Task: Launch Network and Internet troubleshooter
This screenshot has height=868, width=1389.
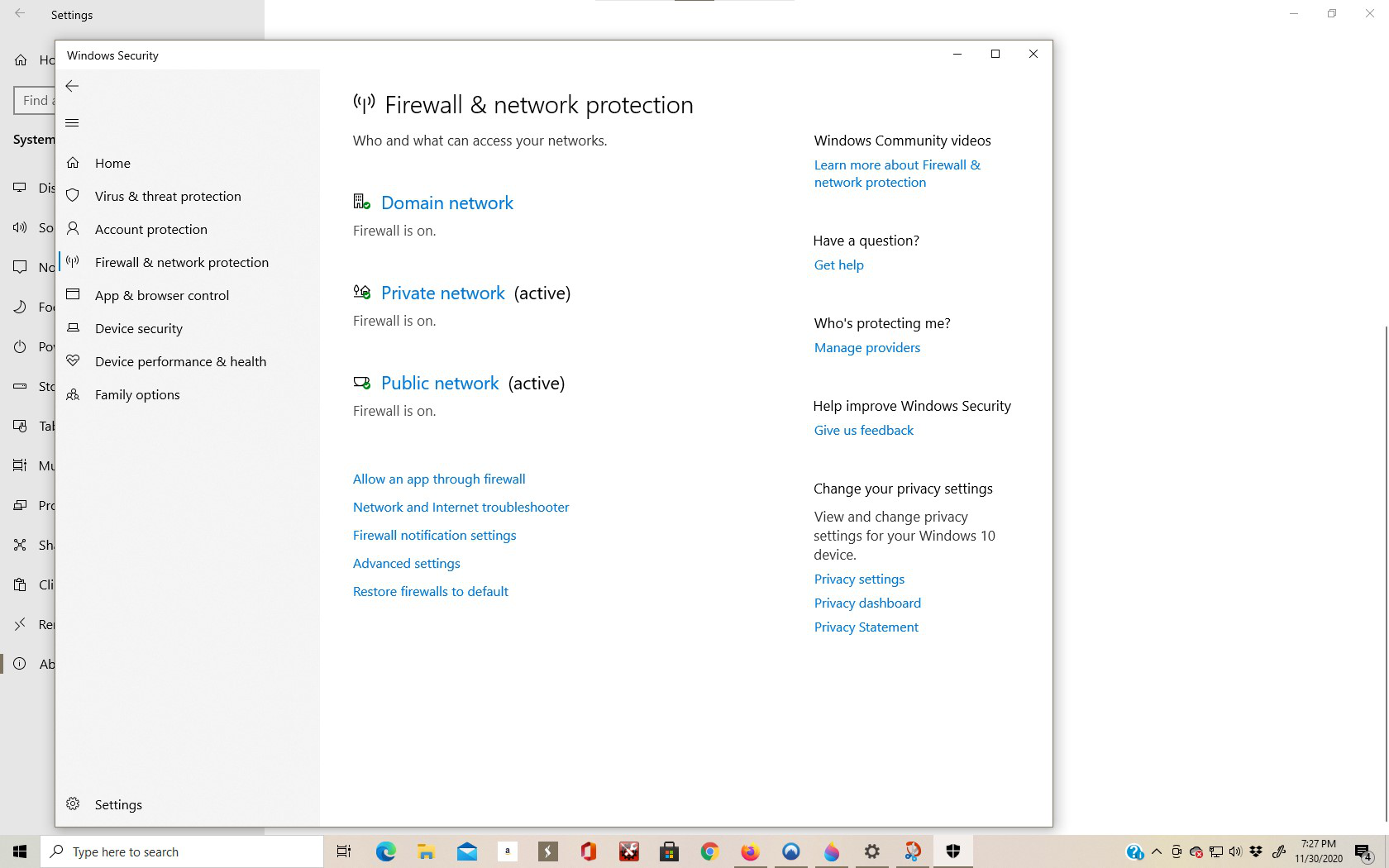Action: point(461,507)
